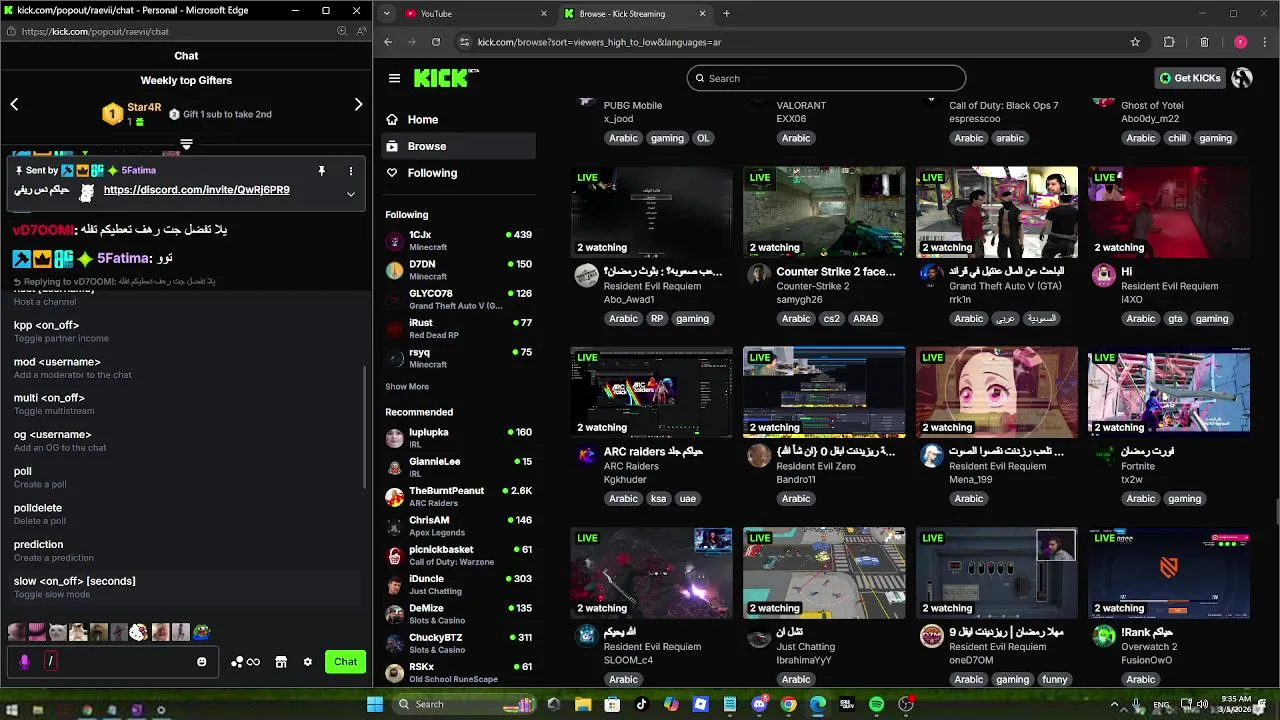Go to Home in the Kick sidebar
The image size is (1280, 720).
point(458,119)
